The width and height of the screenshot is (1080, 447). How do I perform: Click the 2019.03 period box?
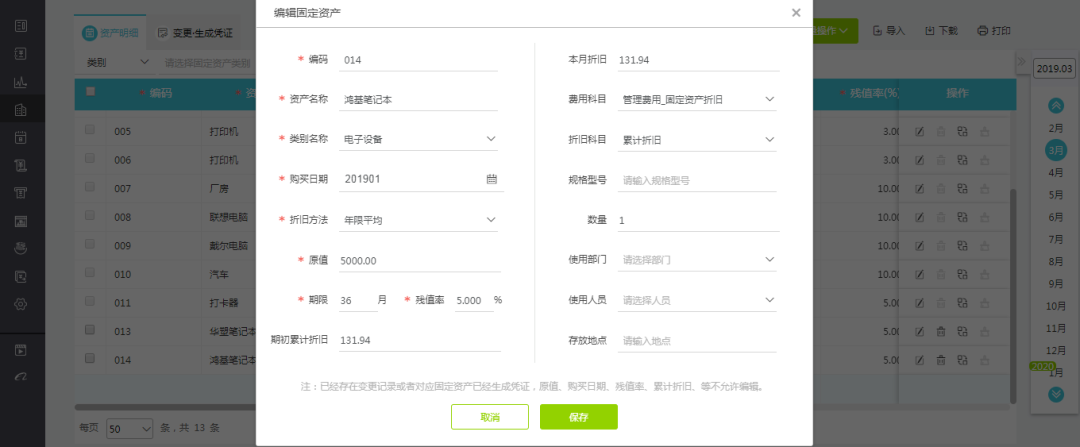(1055, 68)
